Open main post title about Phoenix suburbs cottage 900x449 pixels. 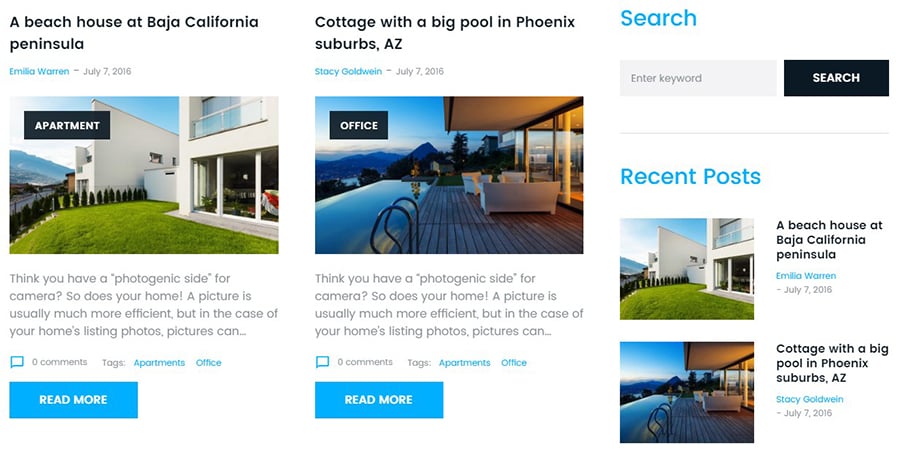444,32
